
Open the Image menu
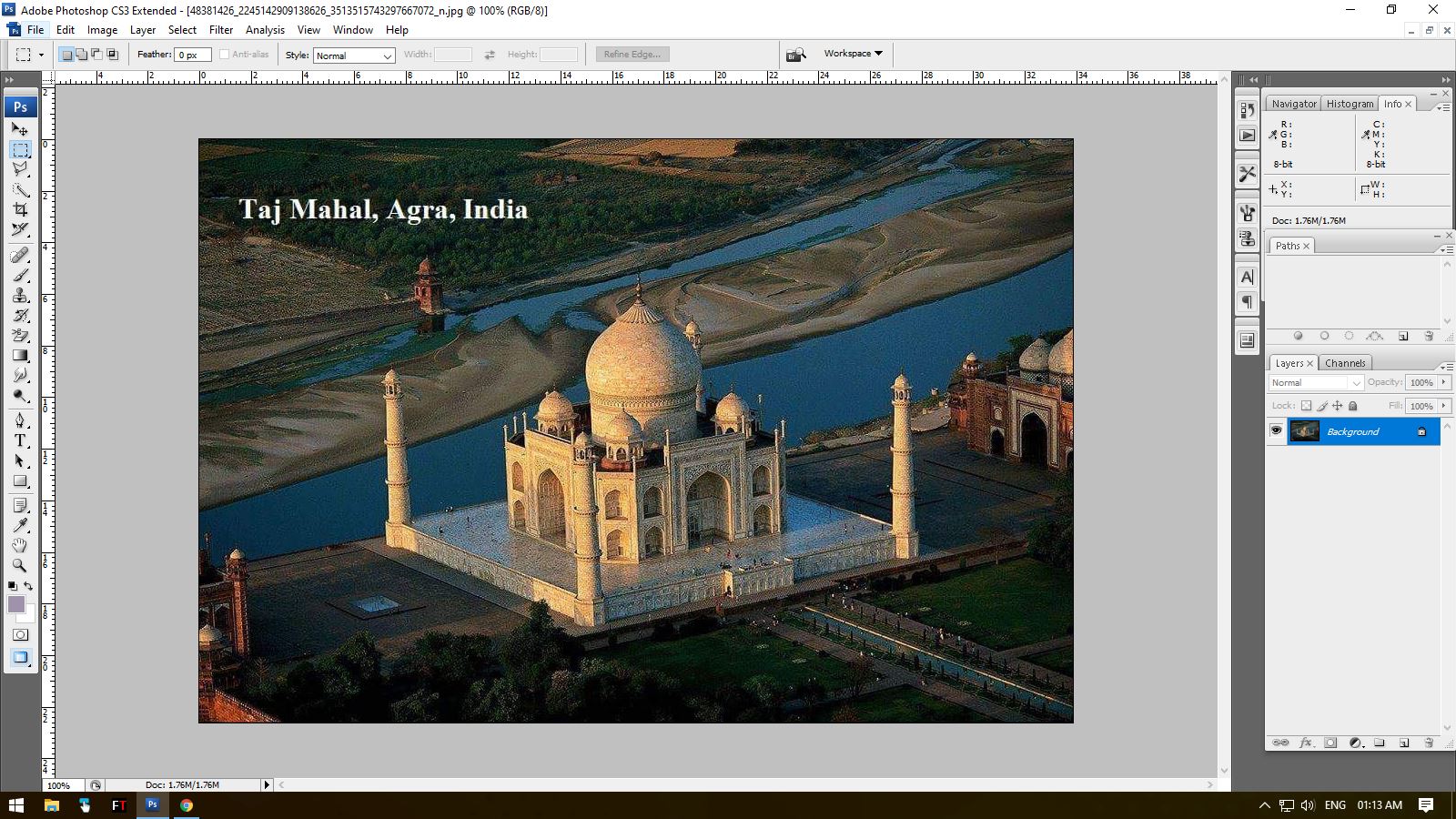click(102, 30)
